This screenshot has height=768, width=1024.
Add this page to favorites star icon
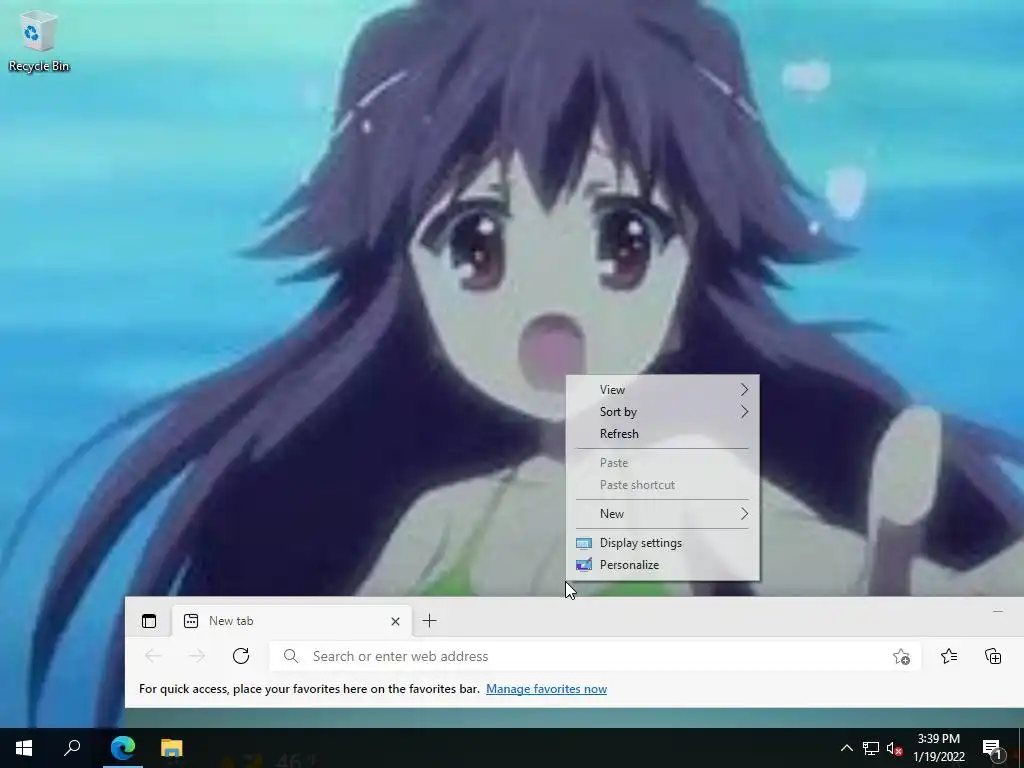901,656
